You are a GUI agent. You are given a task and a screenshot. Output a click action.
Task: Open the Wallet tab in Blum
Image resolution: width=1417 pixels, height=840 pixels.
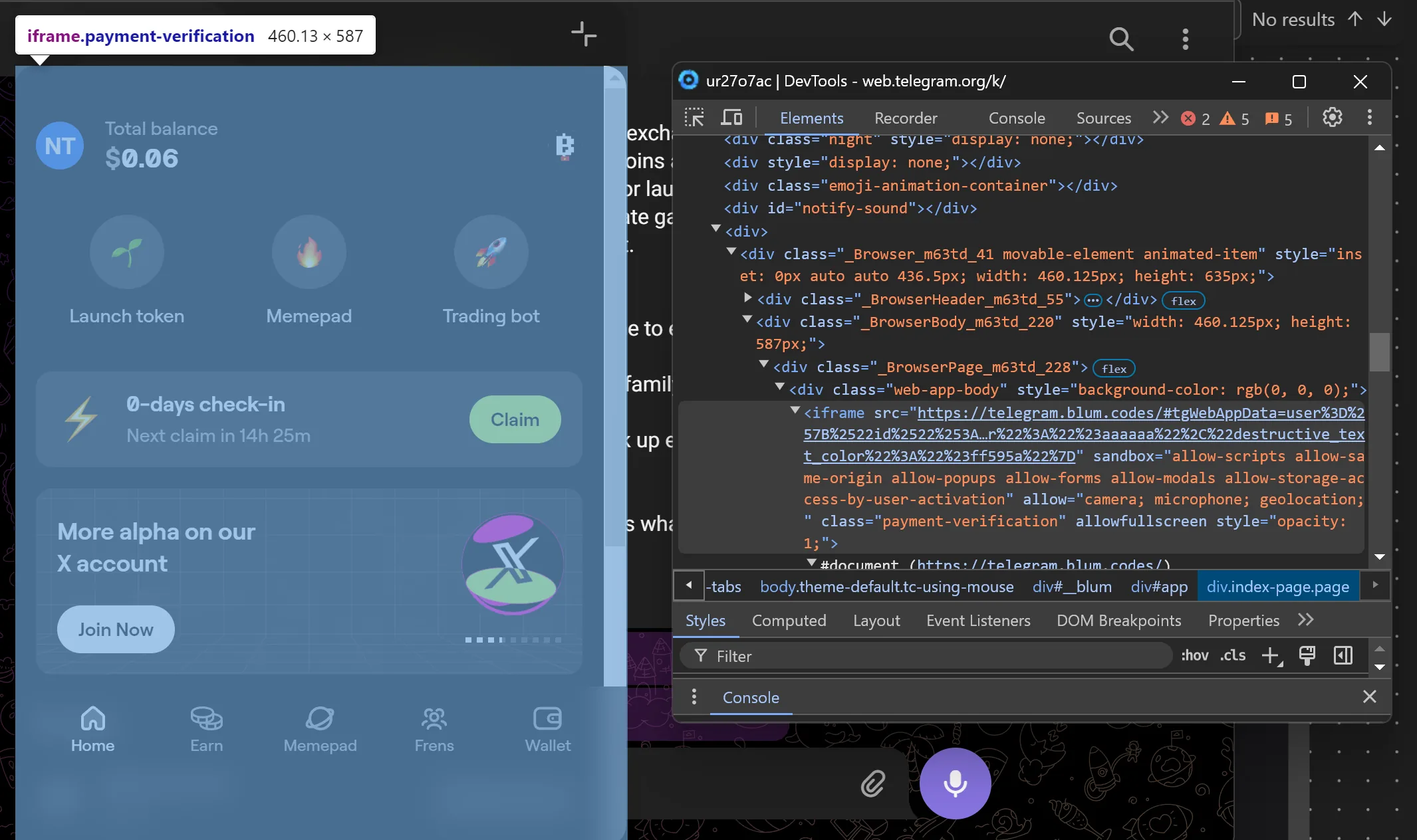click(547, 728)
